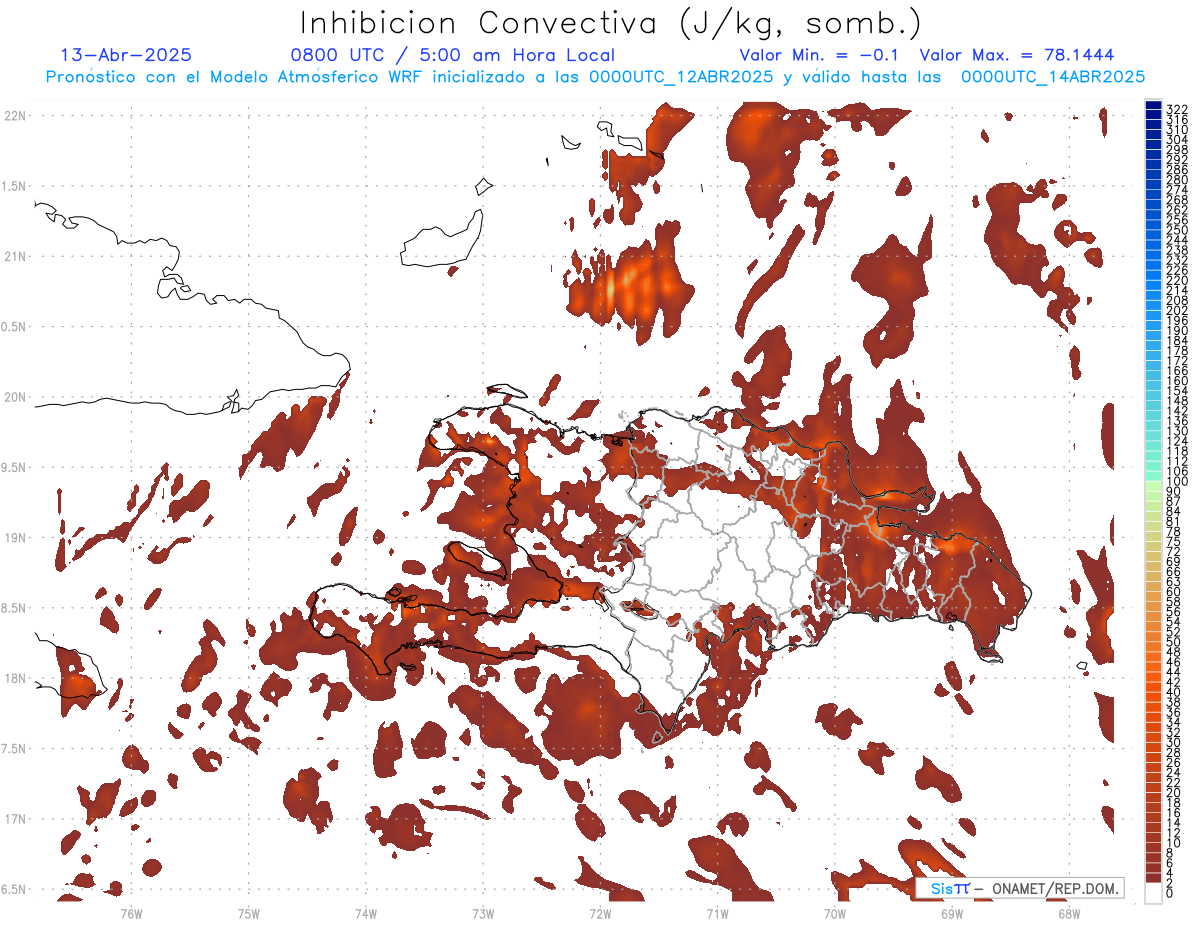Click the '71W' longitude label
Screen dimensions: 1200x927
(717, 913)
